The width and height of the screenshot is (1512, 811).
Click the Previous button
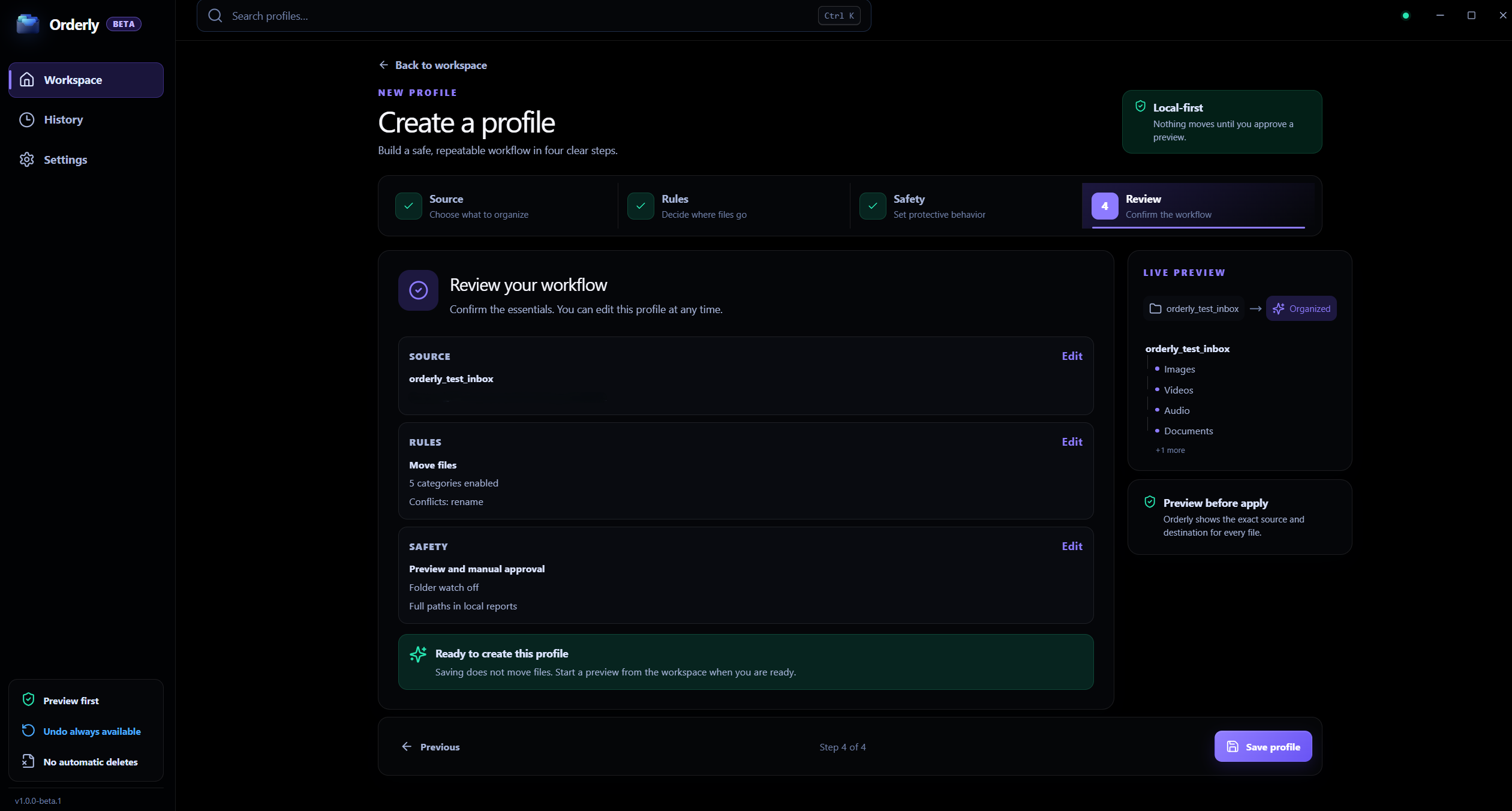pyautogui.click(x=431, y=747)
